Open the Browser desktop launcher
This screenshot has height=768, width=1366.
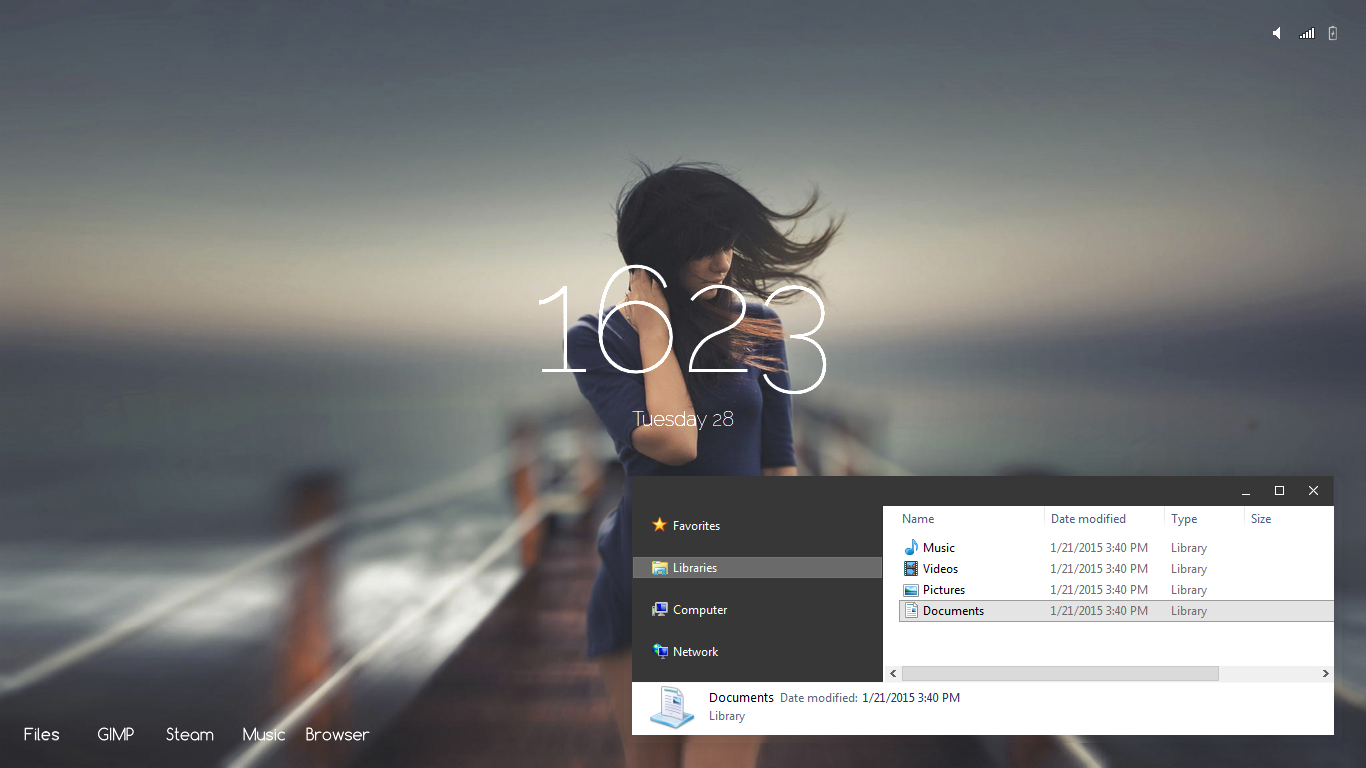pyautogui.click(x=338, y=734)
